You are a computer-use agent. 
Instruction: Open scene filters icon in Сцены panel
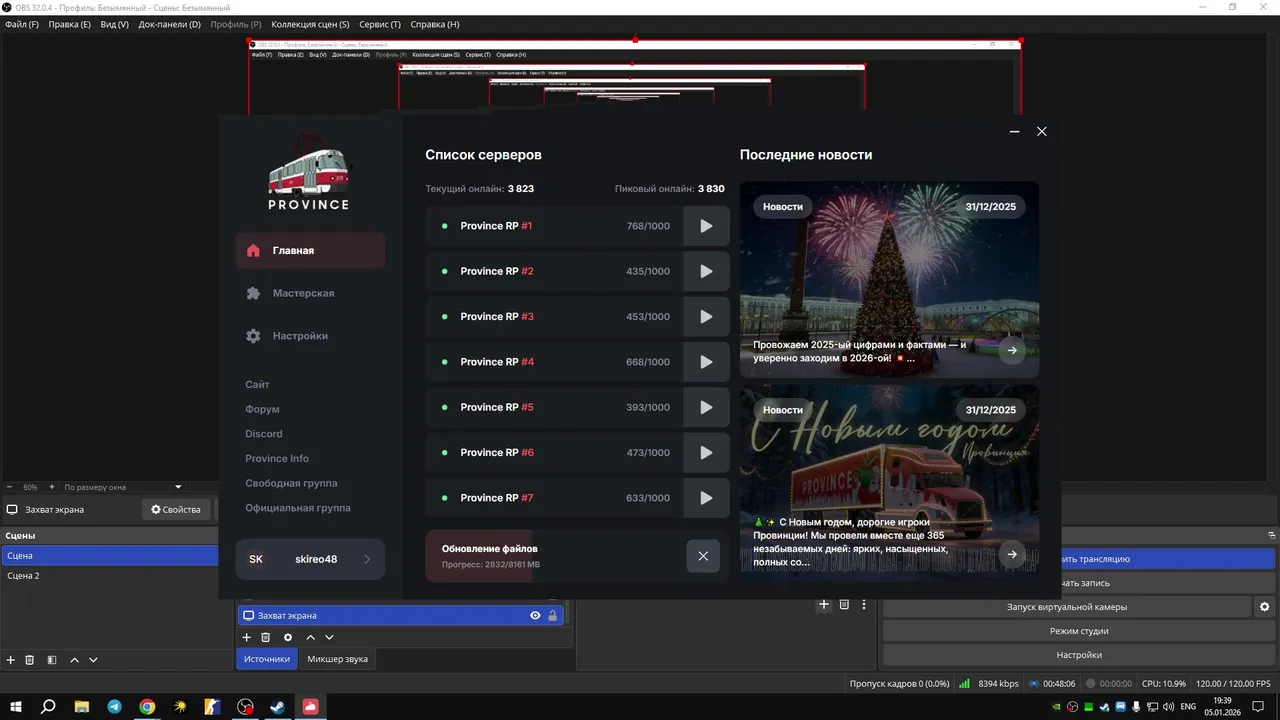(x=52, y=660)
